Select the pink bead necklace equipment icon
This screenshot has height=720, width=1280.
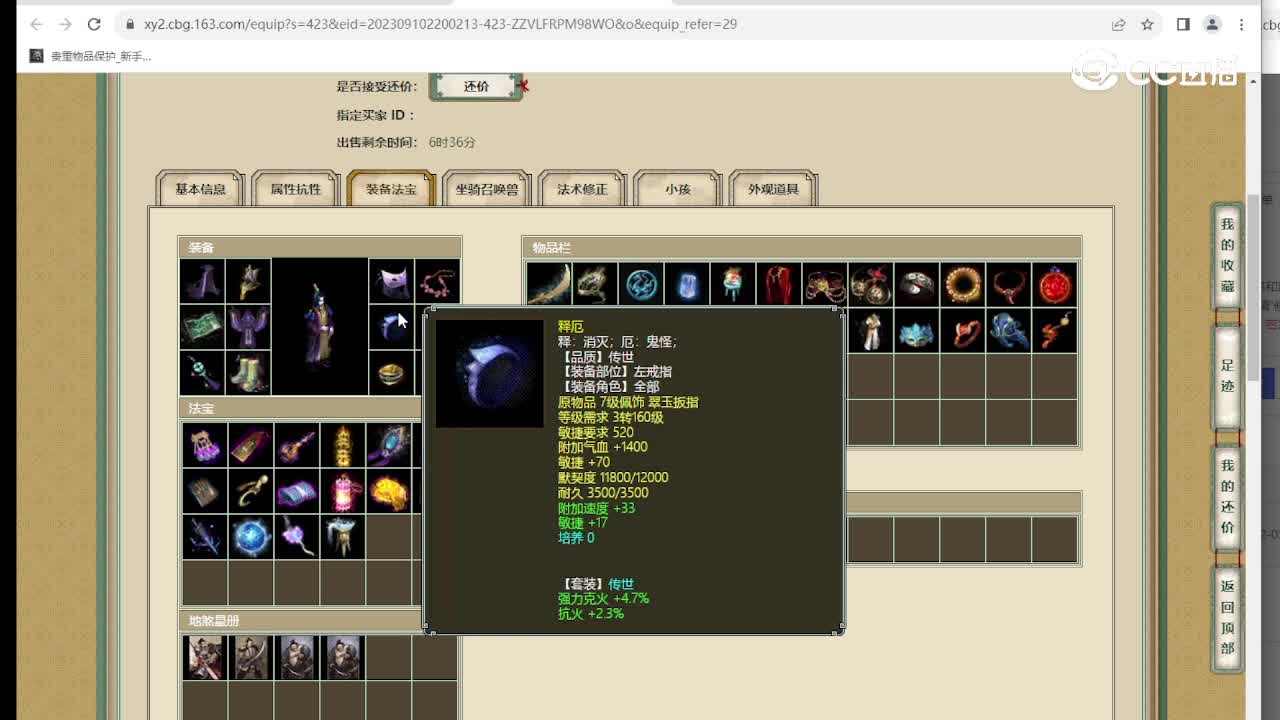437,282
